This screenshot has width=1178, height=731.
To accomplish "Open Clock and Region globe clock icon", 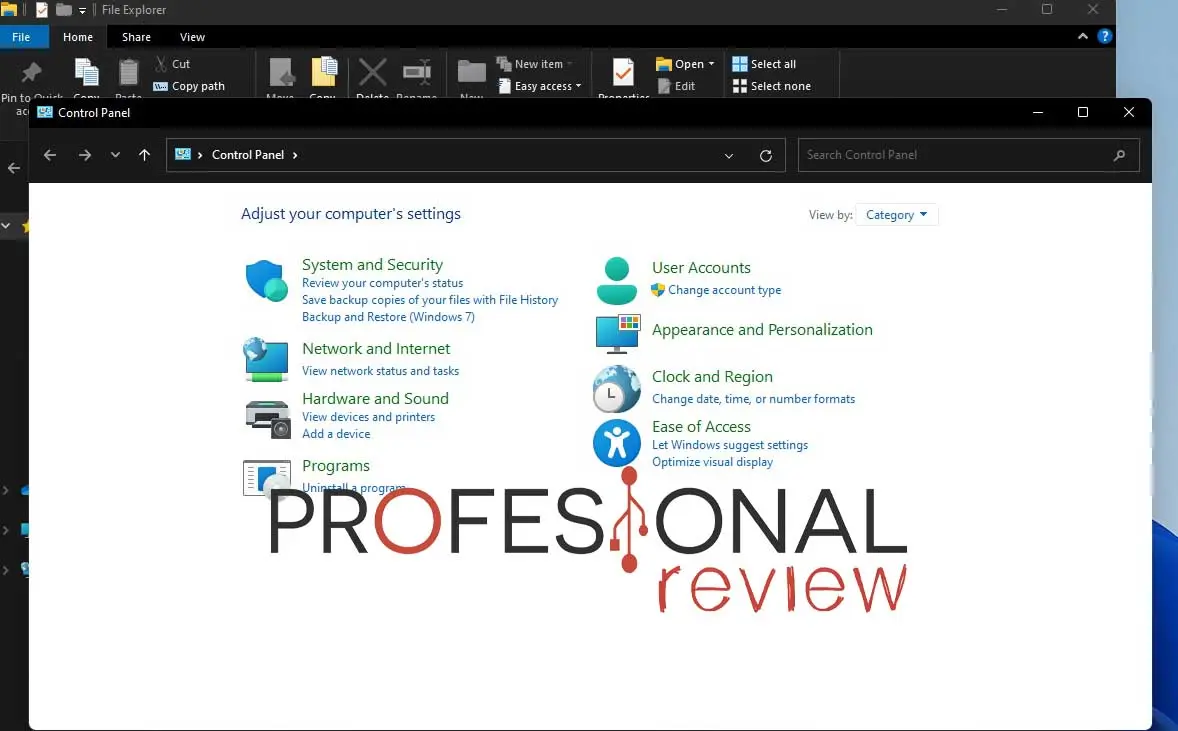I will coord(617,388).
